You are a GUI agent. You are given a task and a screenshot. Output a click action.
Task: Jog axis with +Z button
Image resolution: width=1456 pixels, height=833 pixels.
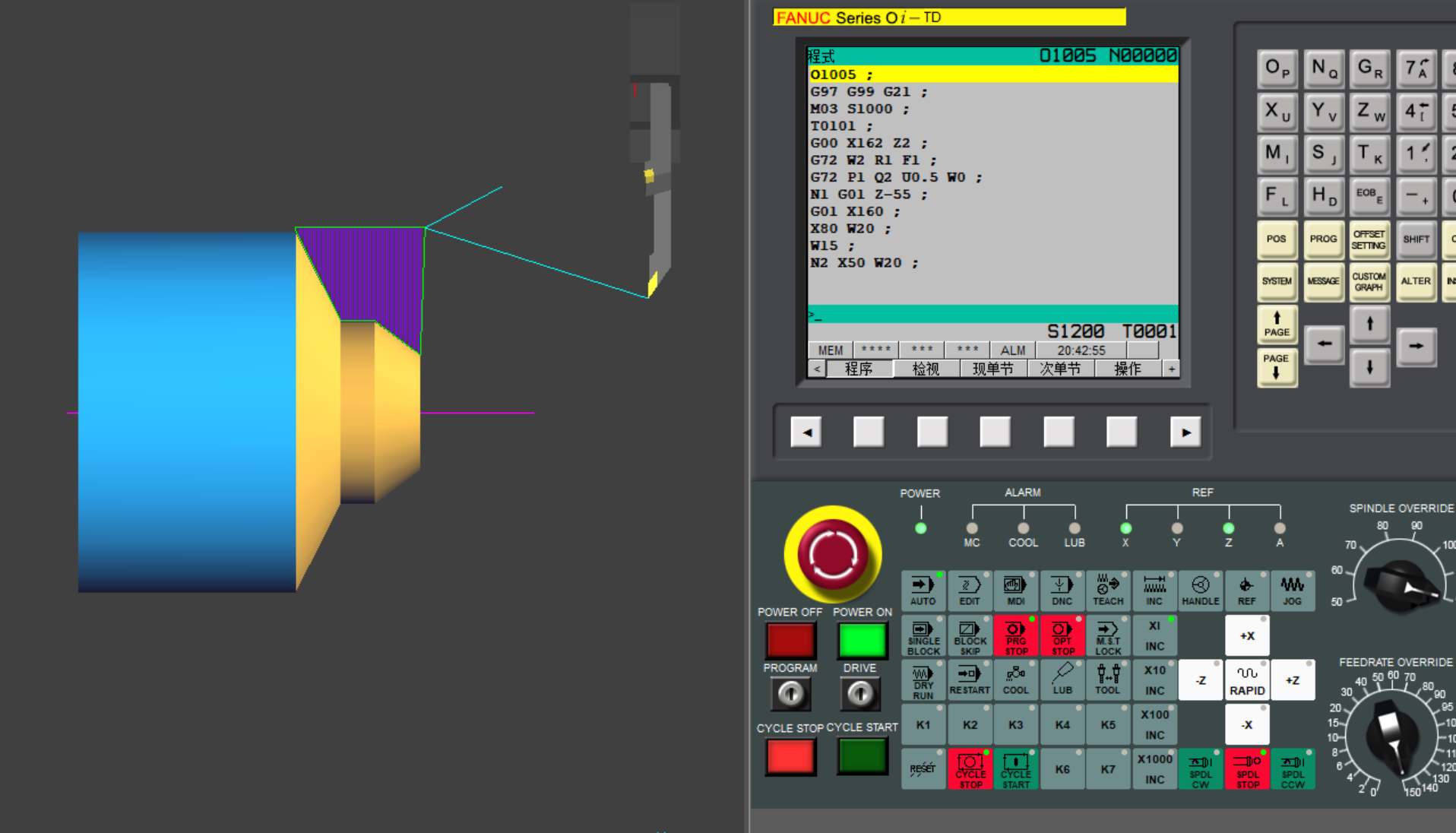[1293, 680]
